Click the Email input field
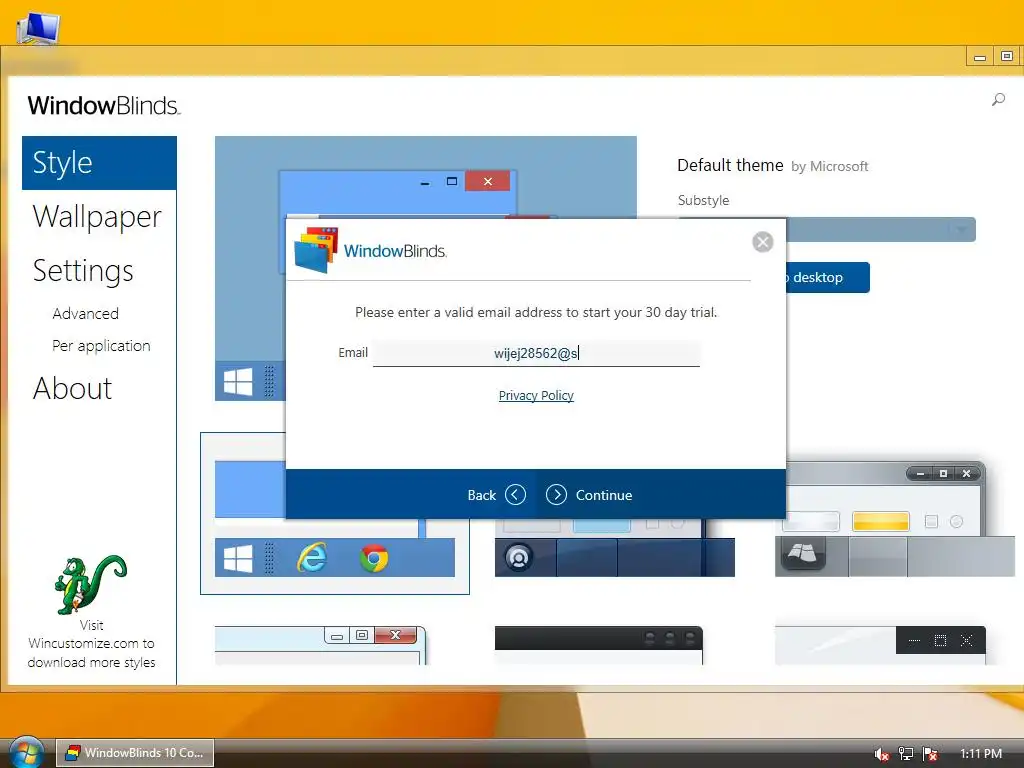This screenshot has width=1024, height=768. 536,353
